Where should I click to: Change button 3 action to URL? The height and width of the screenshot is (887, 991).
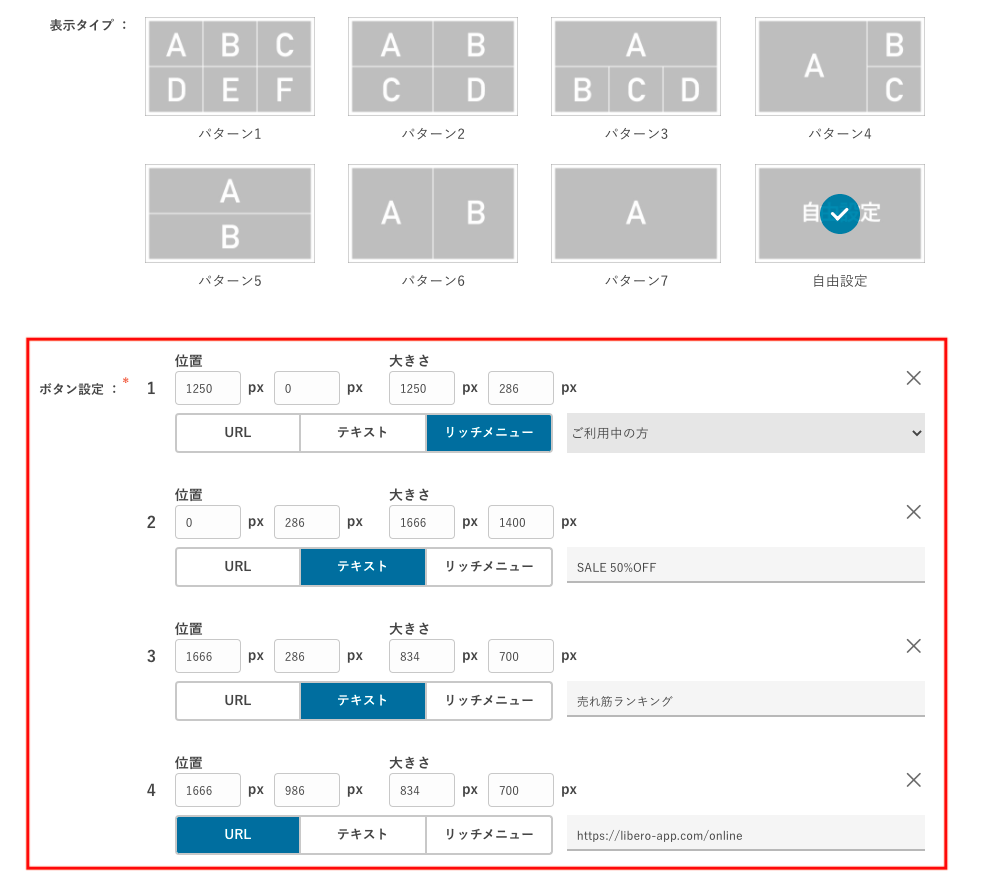pyautogui.click(x=238, y=701)
